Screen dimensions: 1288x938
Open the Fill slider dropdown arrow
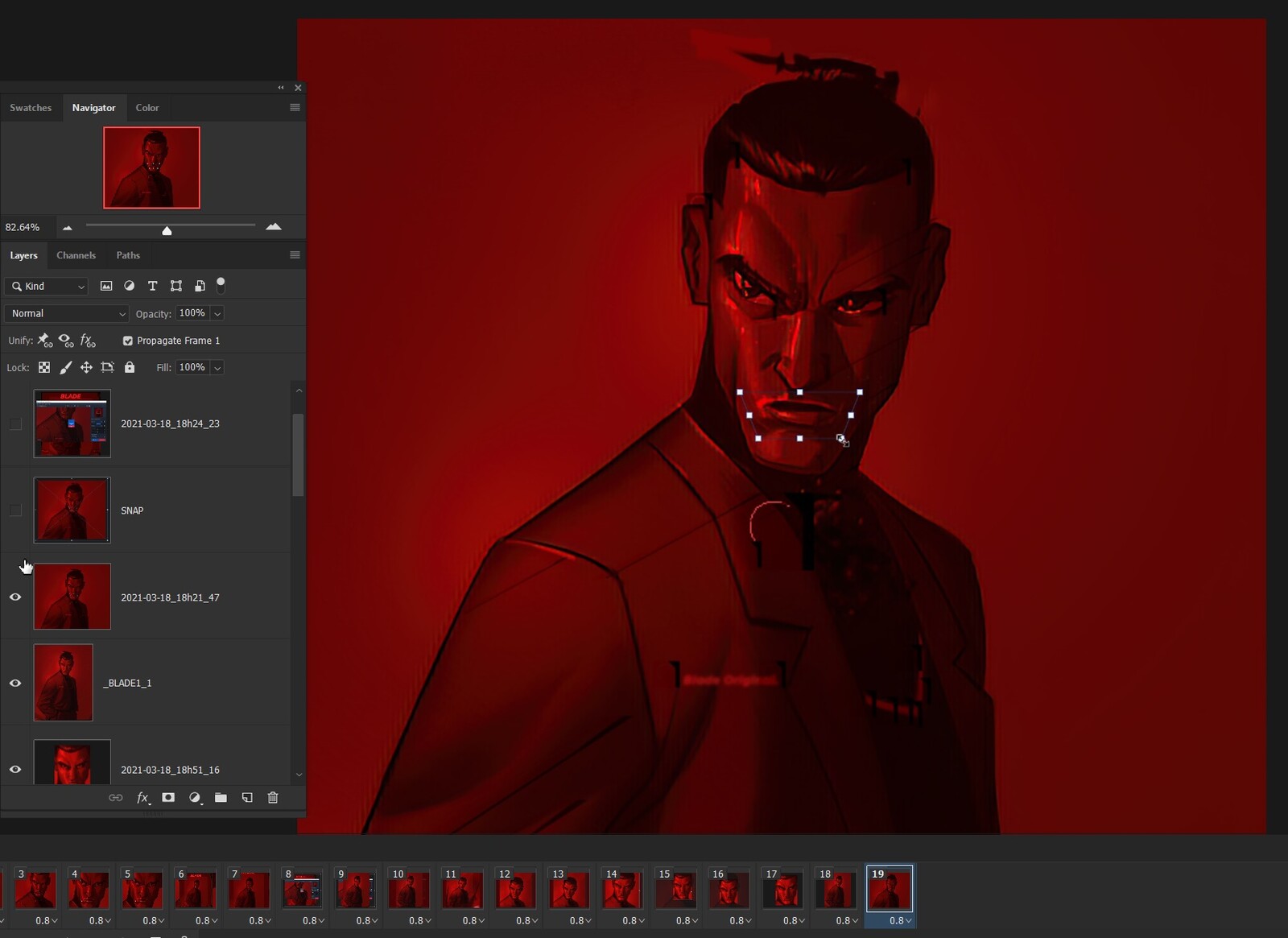[217, 368]
